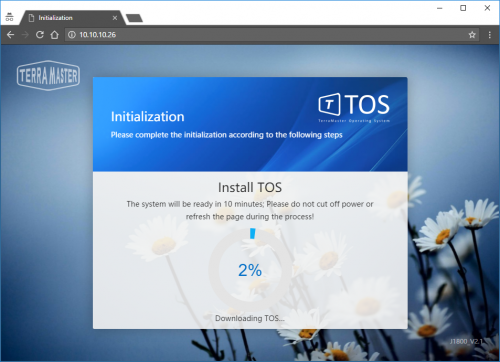
Task: Click the browser back arrow
Action: click(10, 35)
